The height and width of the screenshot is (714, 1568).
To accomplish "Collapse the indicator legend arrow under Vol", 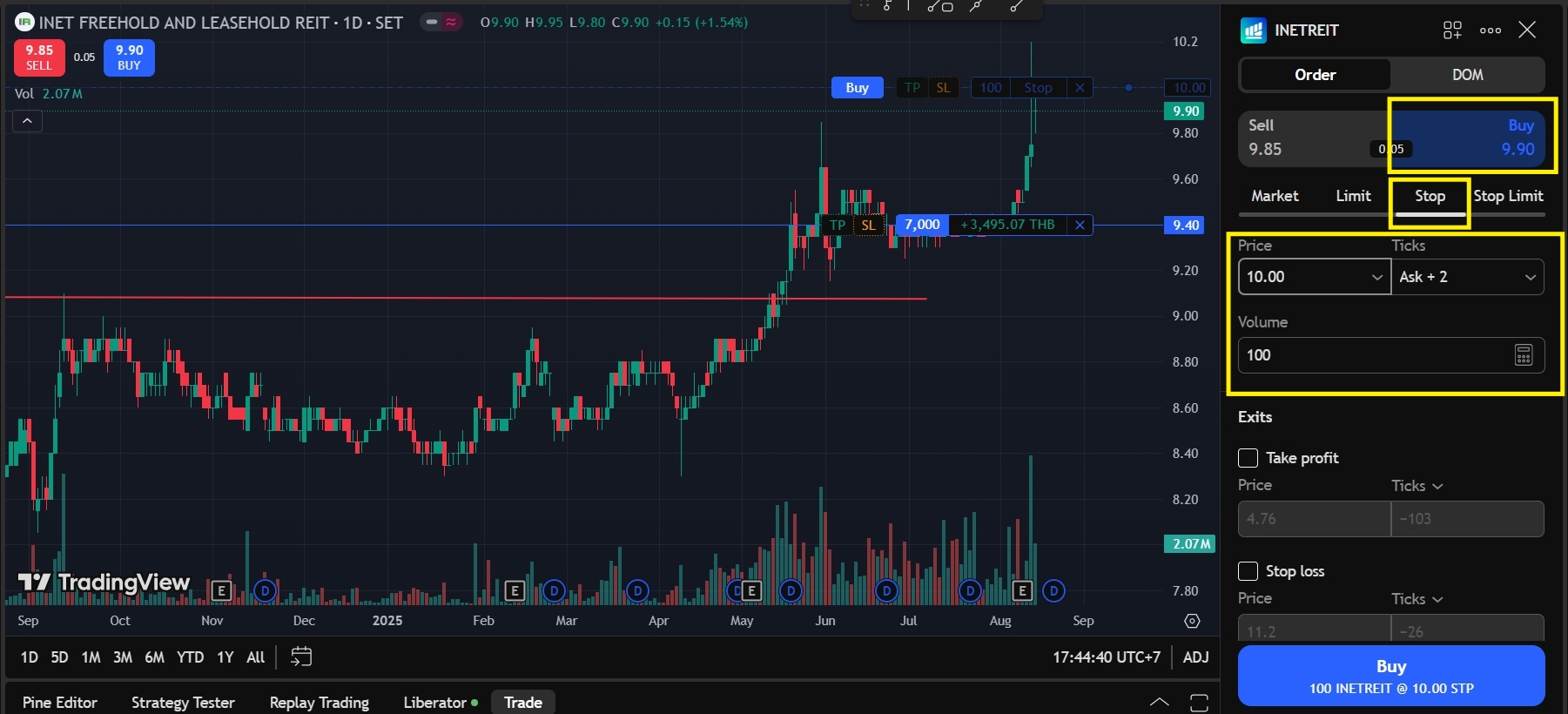I will (27, 121).
